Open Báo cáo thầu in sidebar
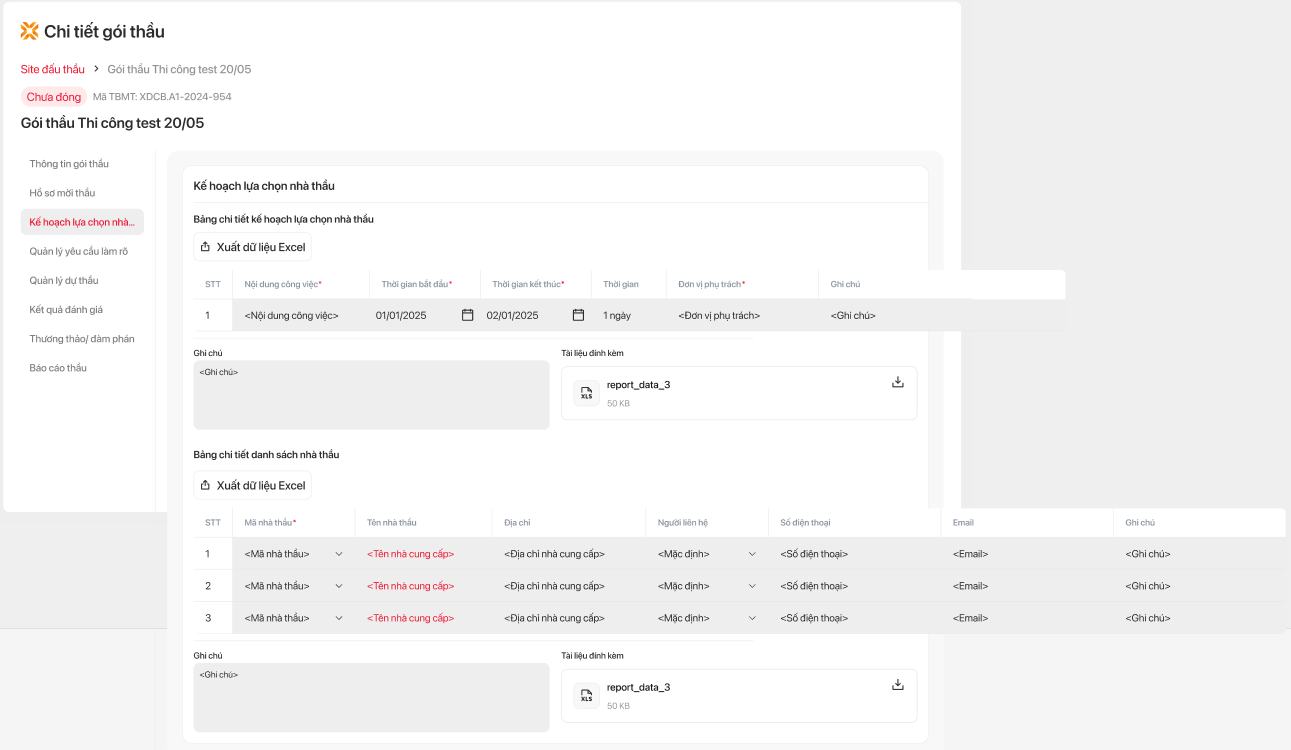 [x=58, y=368]
